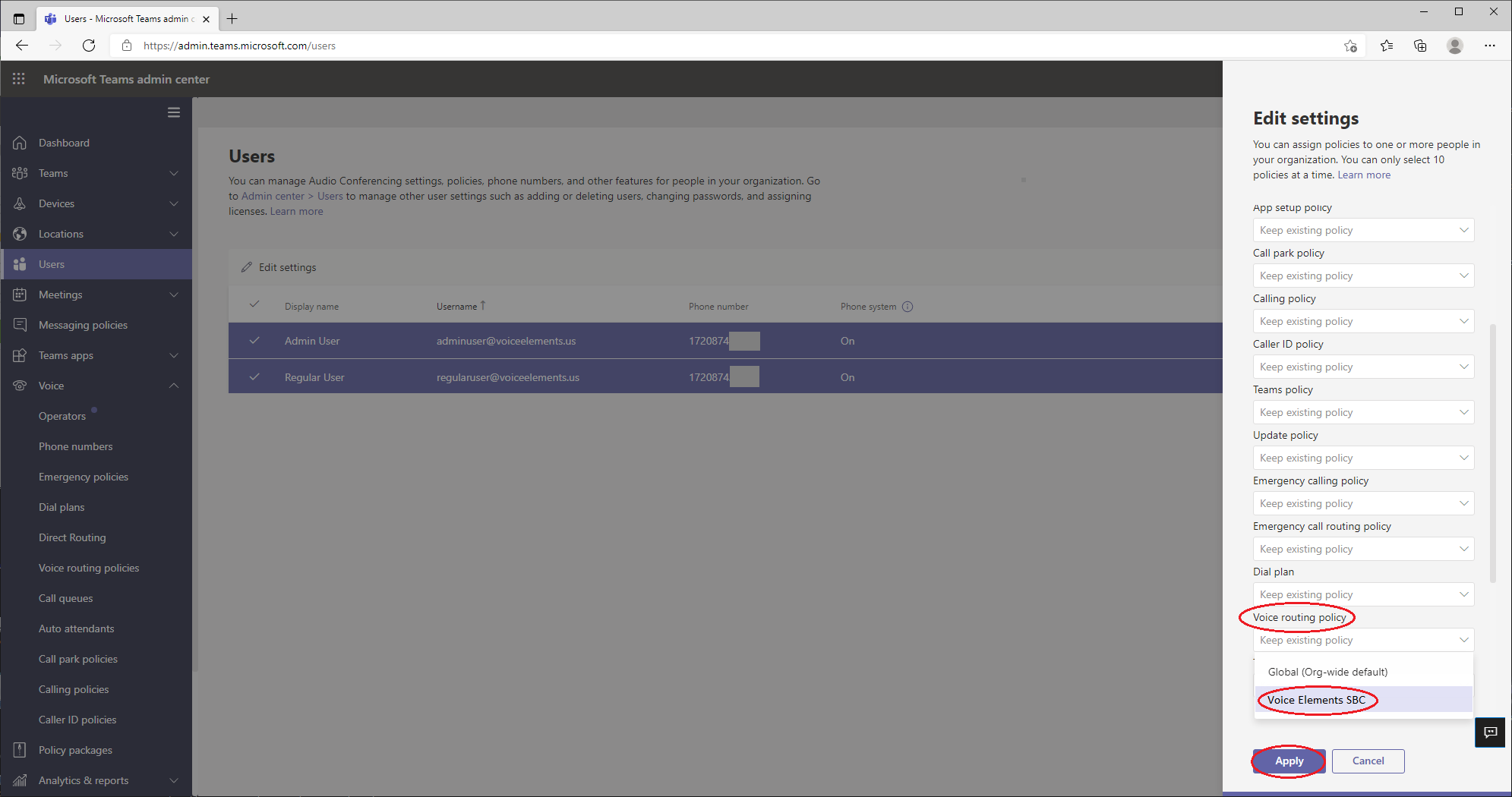The width and height of the screenshot is (1512, 797).
Task: Click the Phone system info icon
Action: pyautogui.click(x=908, y=307)
